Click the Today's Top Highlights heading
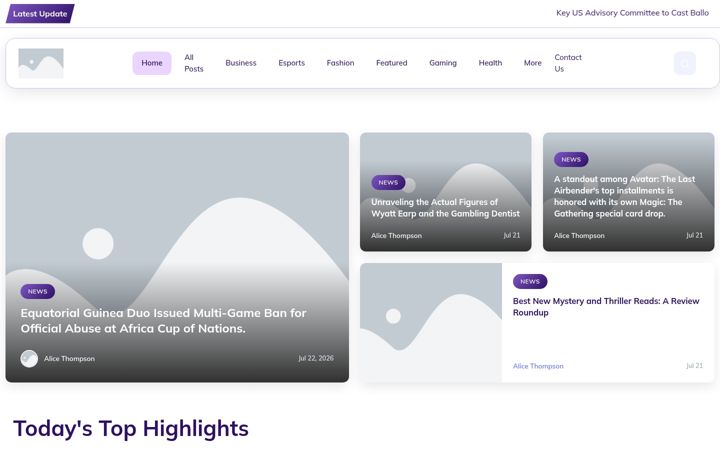Viewport: 720px width, 450px height. [x=131, y=428]
